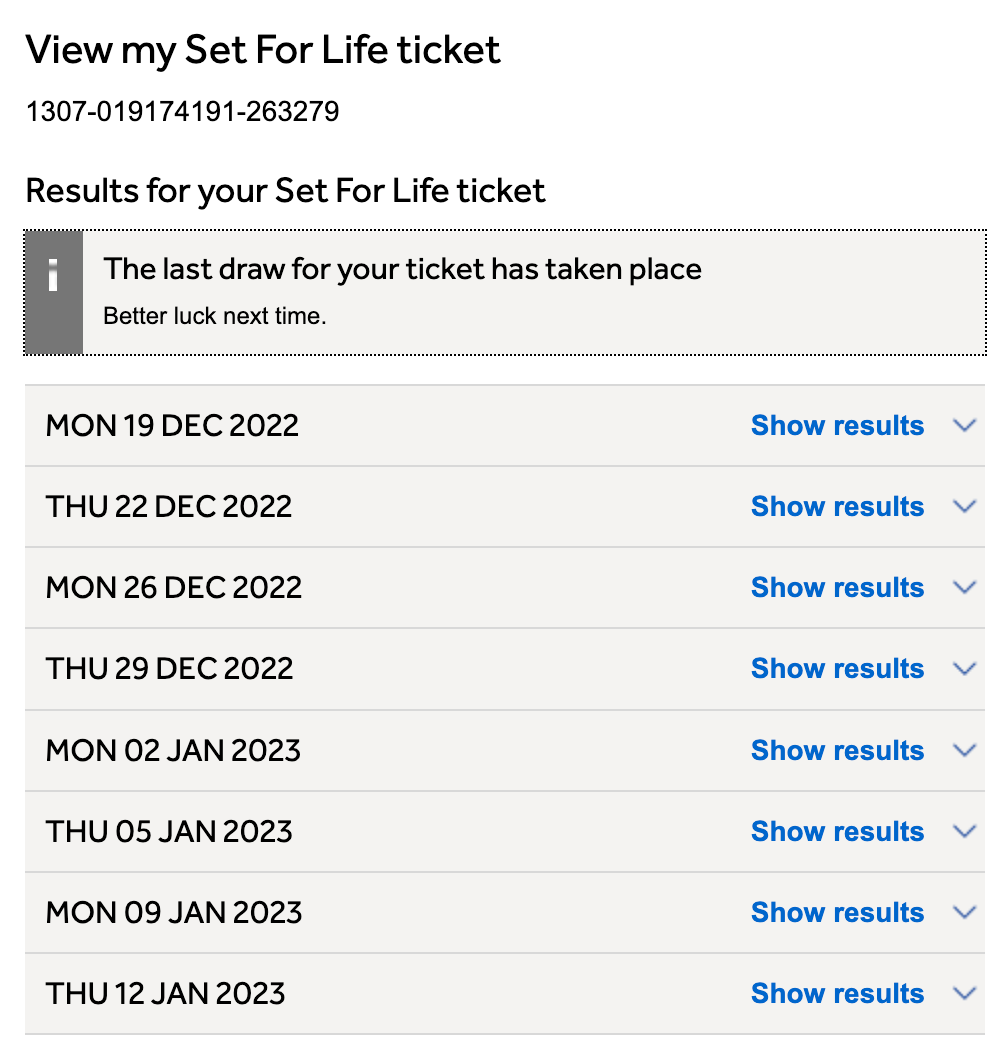The image size is (1006, 1062).
Task: Expand chevron for MON 26 DEC 2022
Action: (964, 587)
